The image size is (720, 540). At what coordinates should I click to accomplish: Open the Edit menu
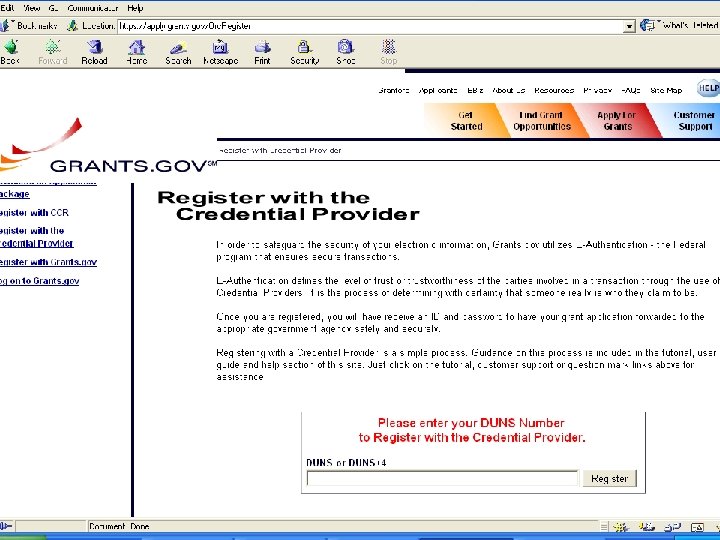(7, 8)
